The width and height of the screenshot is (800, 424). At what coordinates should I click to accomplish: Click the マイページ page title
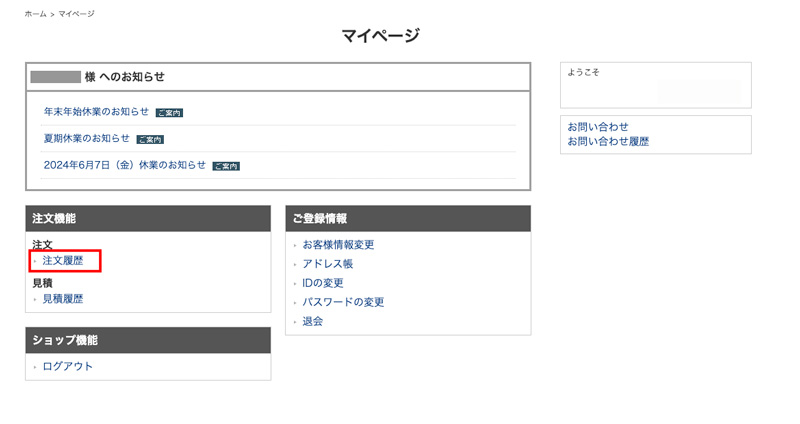[x=381, y=36]
